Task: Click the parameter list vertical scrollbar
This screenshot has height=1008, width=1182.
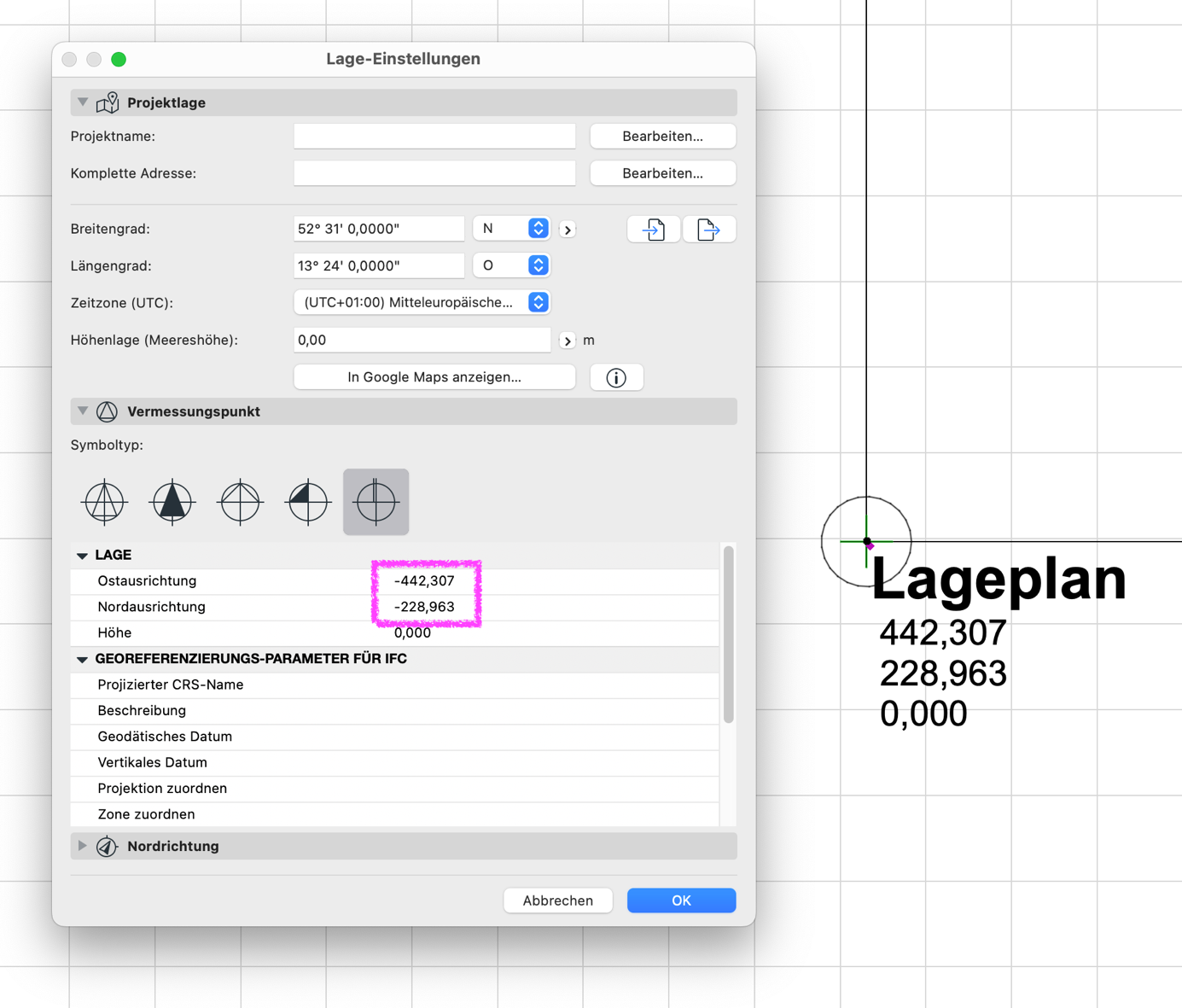Action: 729,634
